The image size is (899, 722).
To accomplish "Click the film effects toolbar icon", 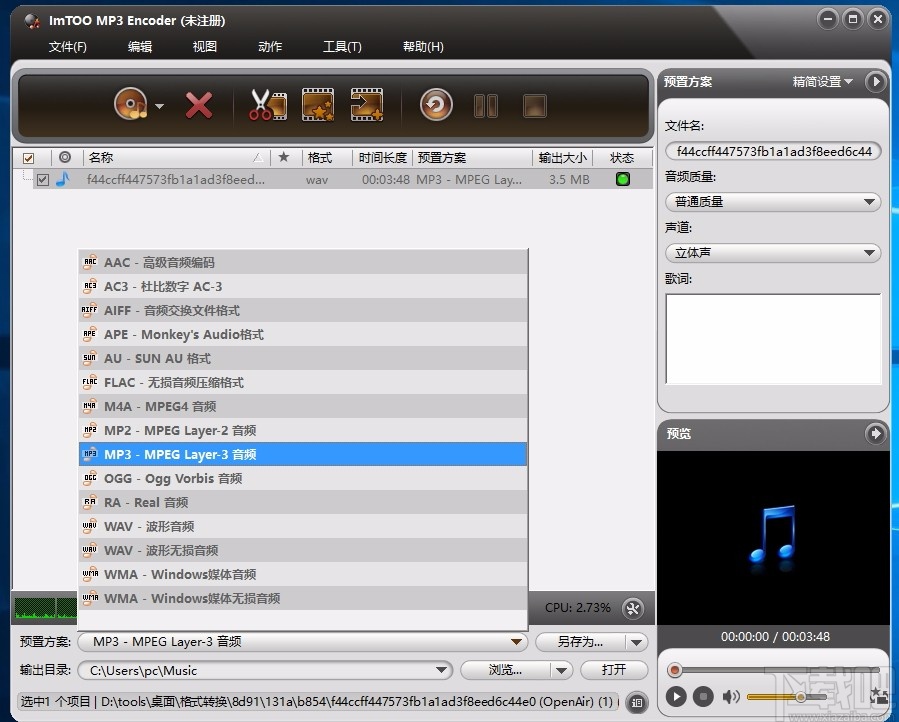I will 317,104.
